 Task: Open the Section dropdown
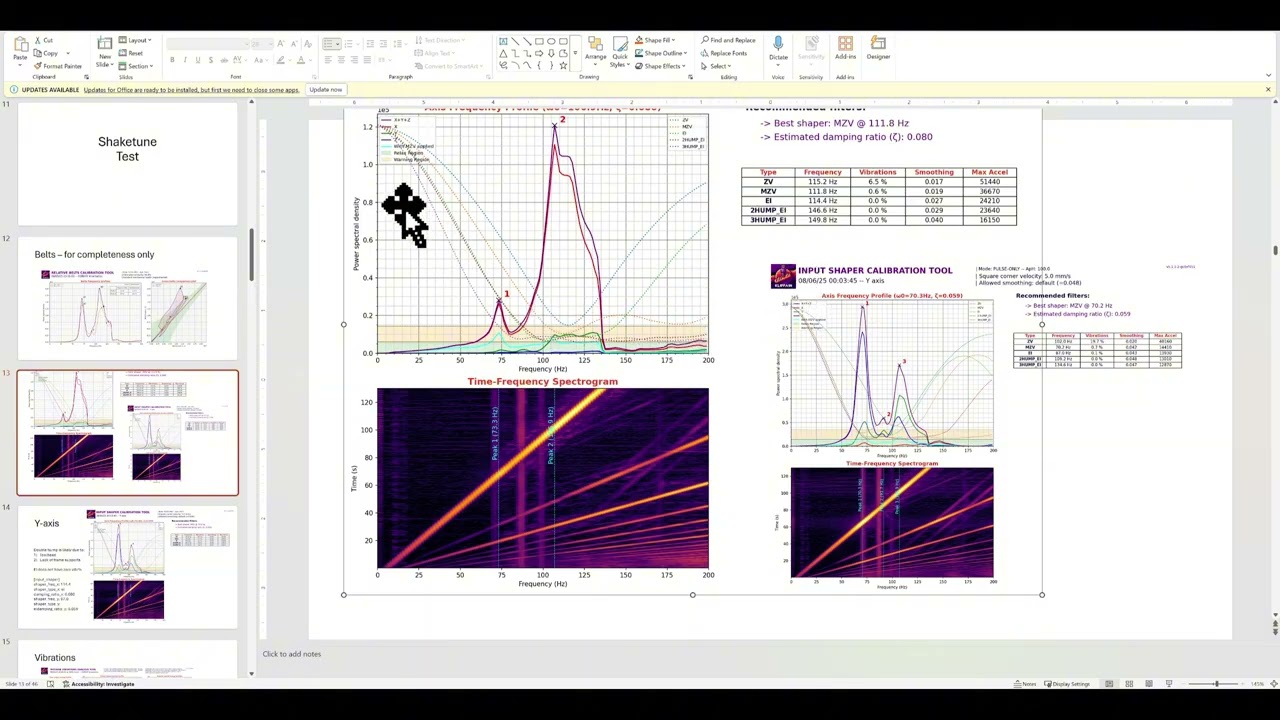pyautogui.click(x=135, y=66)
